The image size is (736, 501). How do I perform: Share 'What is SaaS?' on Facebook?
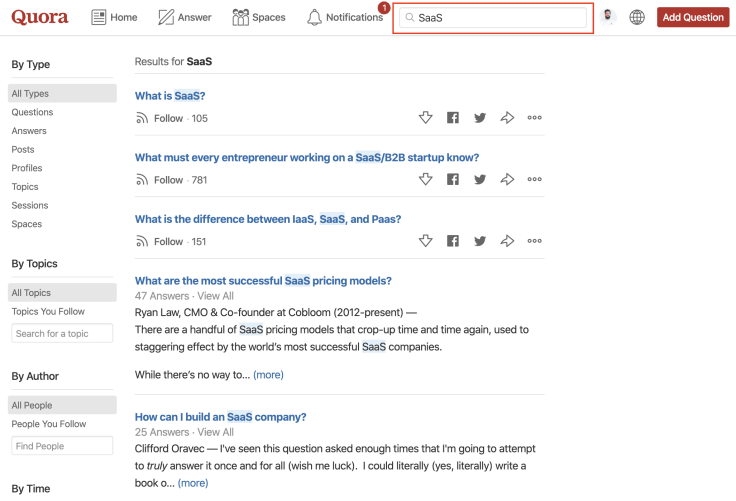[x=453, y=117]
